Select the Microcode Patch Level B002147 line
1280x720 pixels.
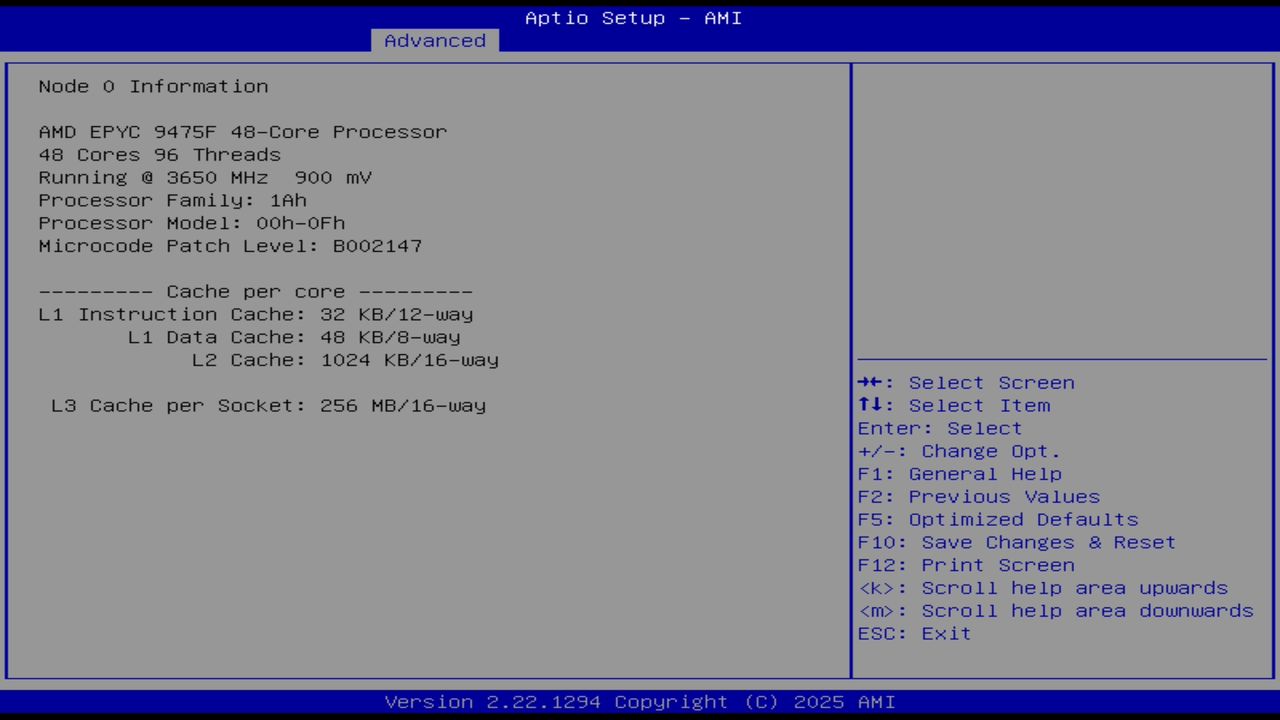click(230, 245)
